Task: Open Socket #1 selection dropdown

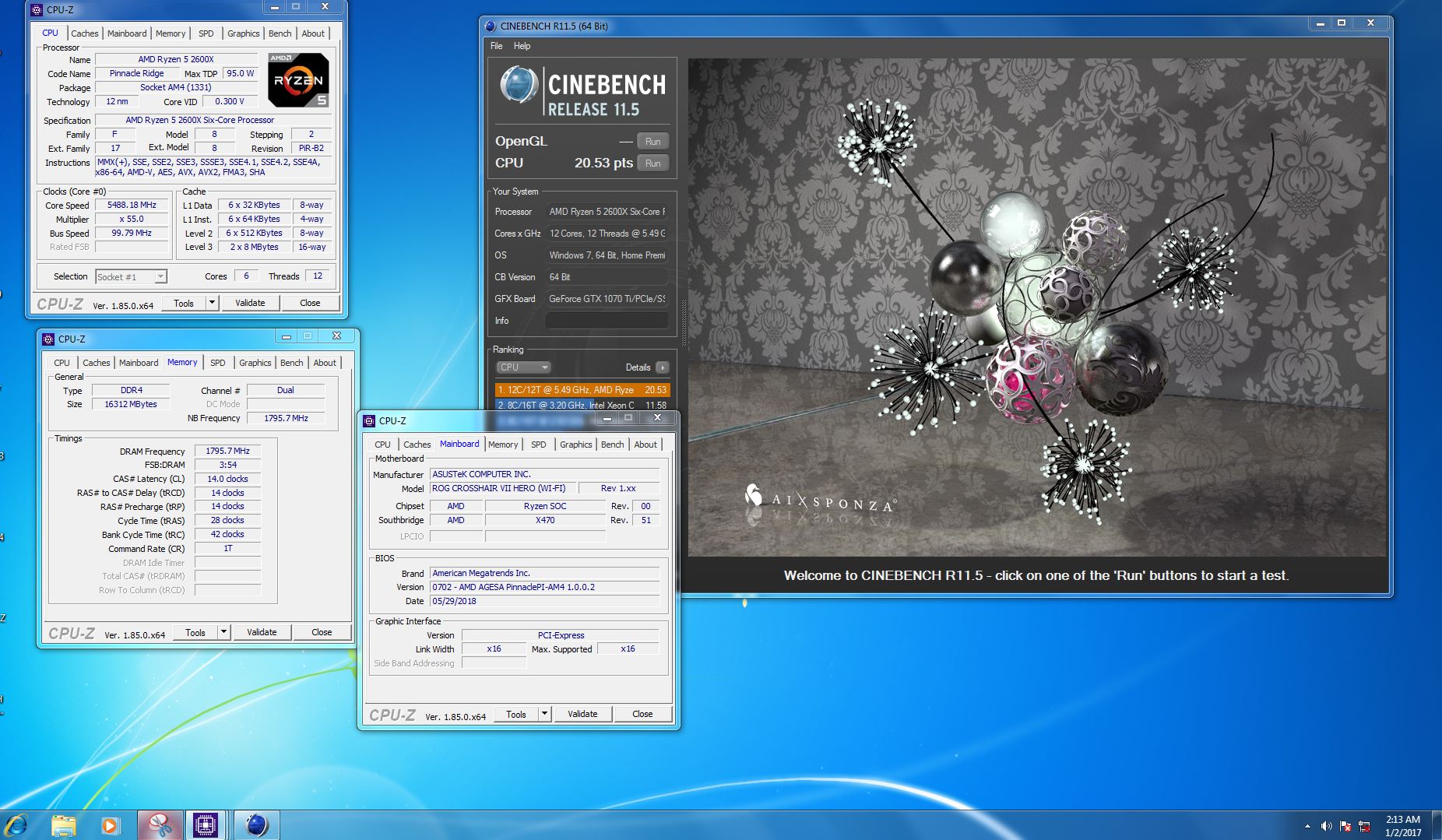Action: click(x=131, y=276)
